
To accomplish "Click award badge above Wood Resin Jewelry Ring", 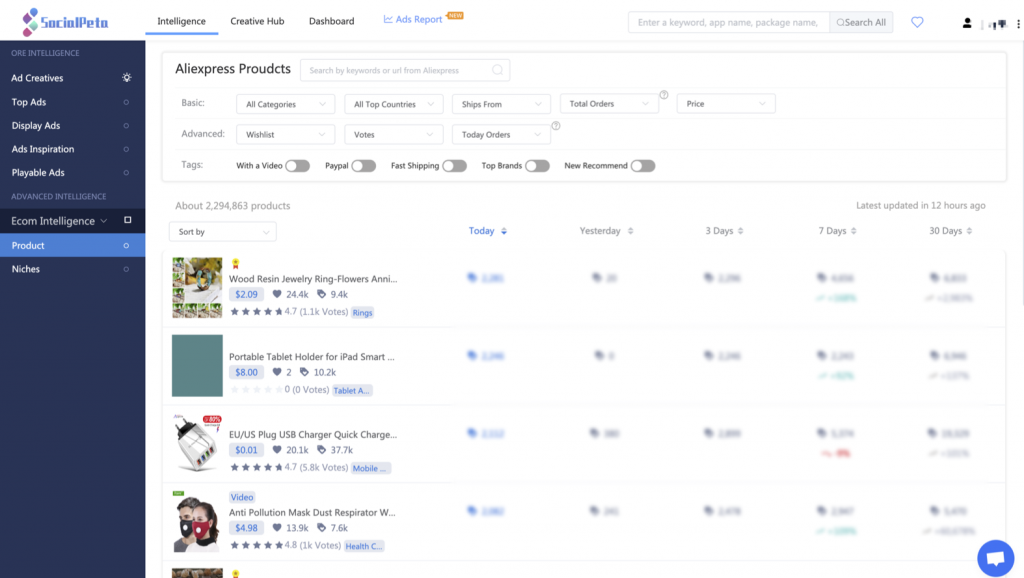I will 236,264.
